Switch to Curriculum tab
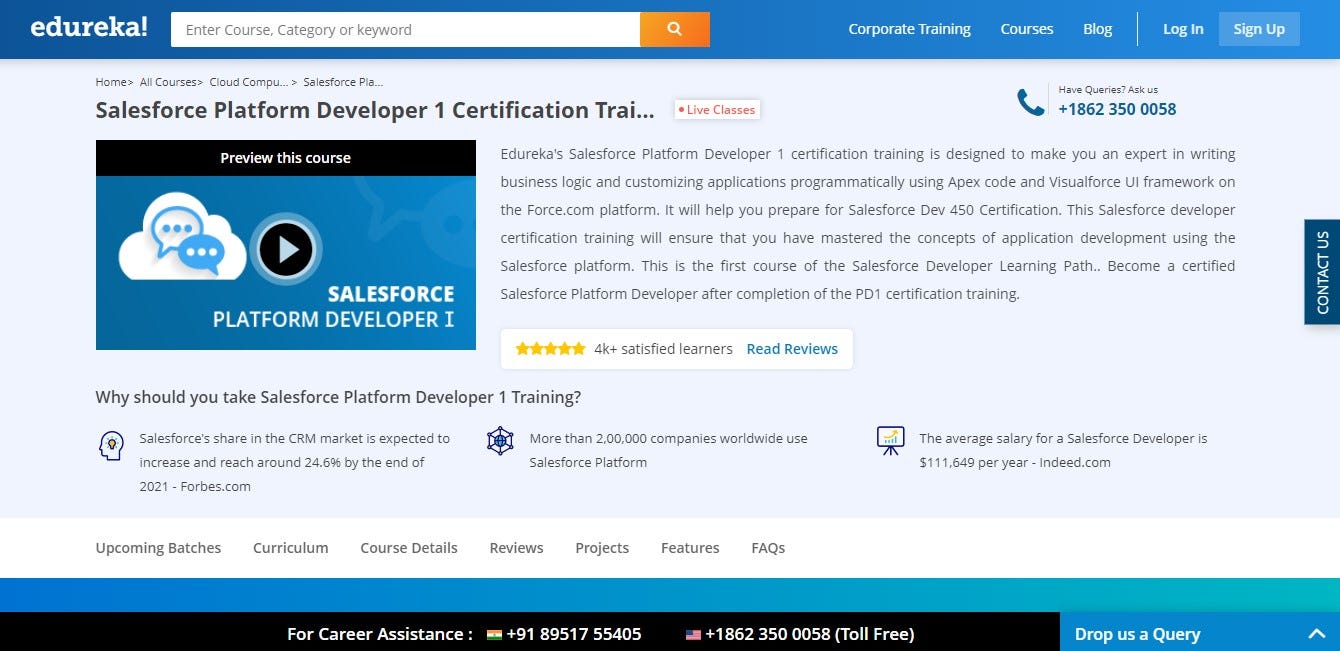Screen dimensions: 1340x651 point(290,548)
